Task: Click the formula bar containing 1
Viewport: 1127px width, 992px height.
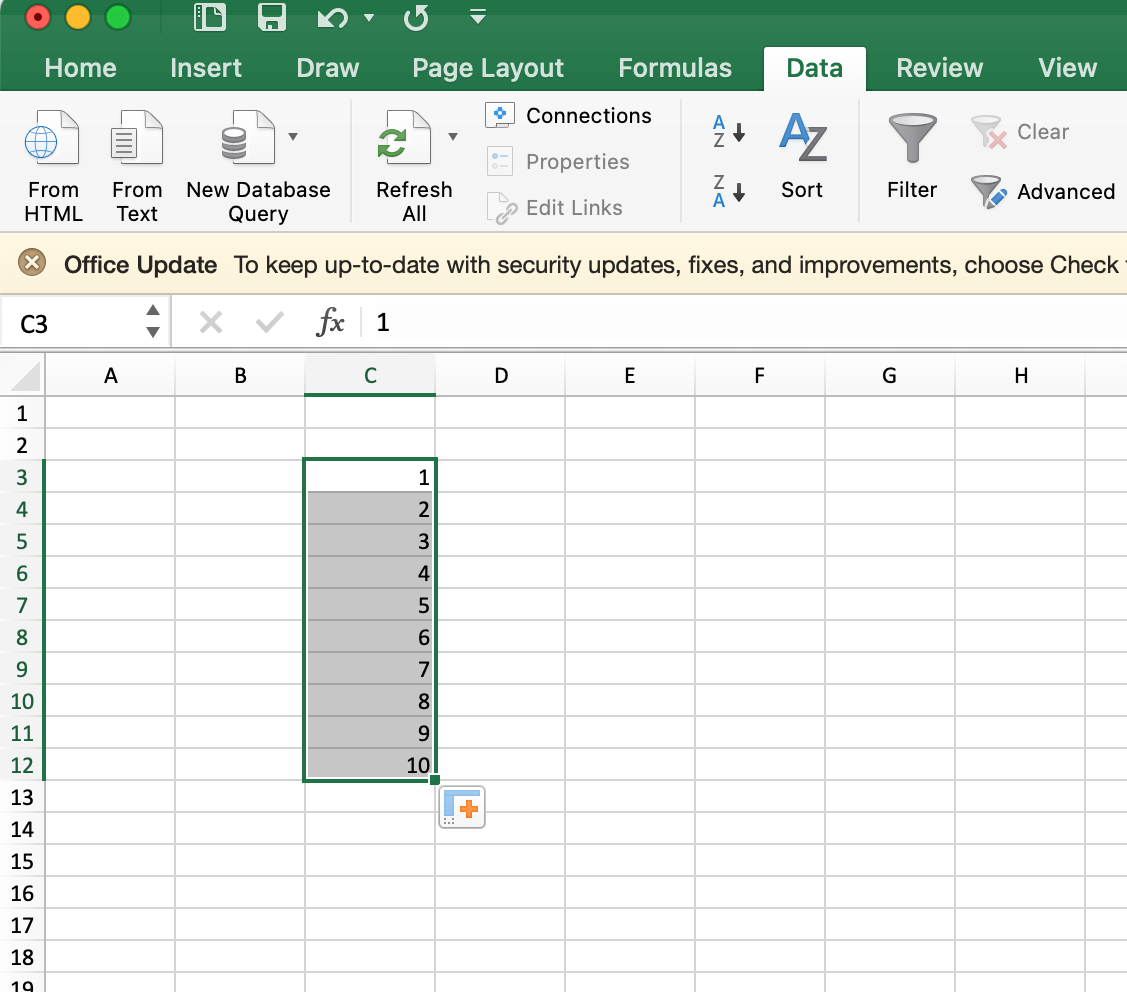Action: [745, 323]
